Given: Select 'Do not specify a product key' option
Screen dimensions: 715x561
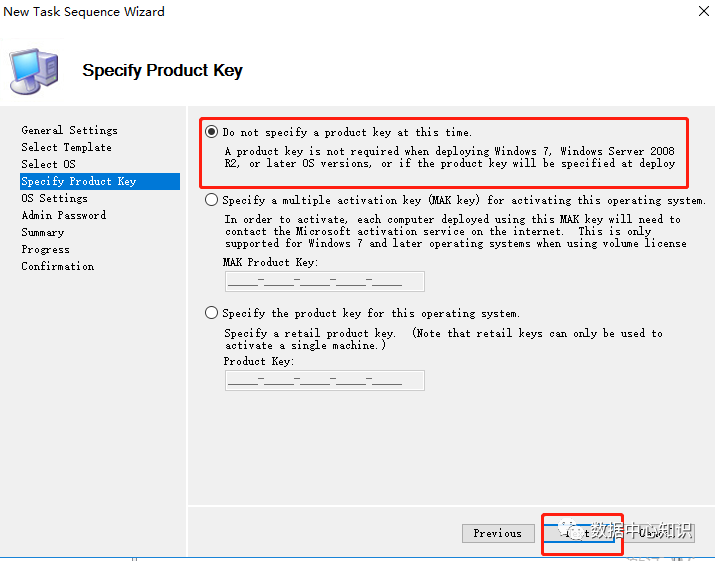Looking at the screenshot, I should 211,132.
